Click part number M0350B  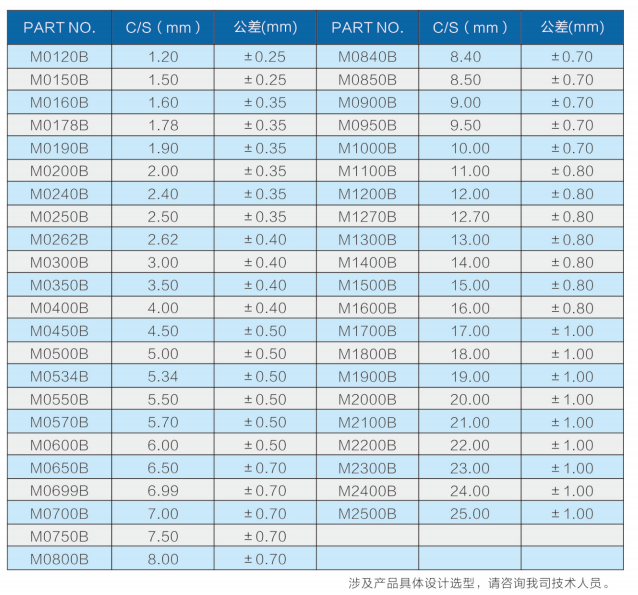click(59, 285)
